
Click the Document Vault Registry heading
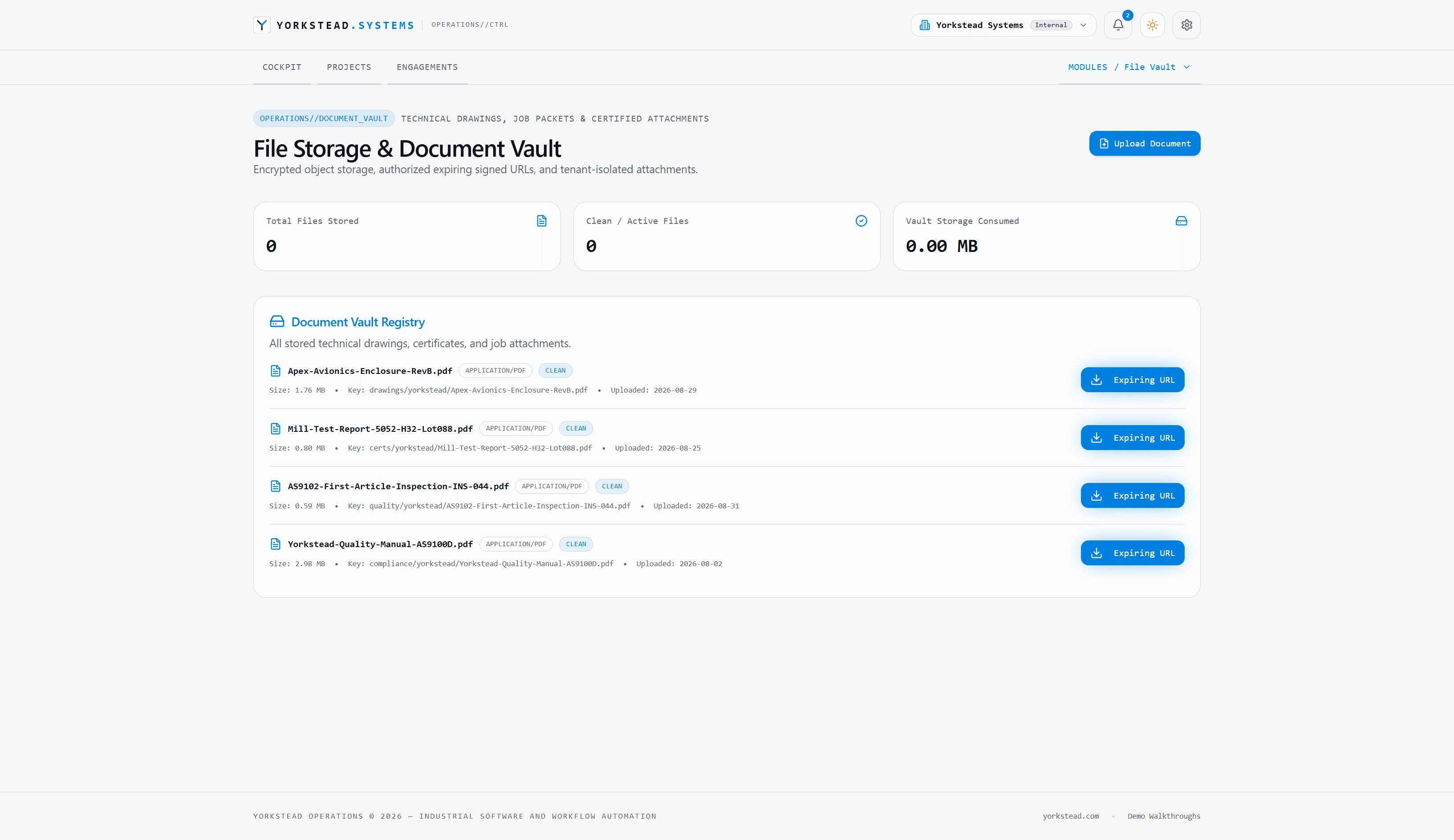358,322
